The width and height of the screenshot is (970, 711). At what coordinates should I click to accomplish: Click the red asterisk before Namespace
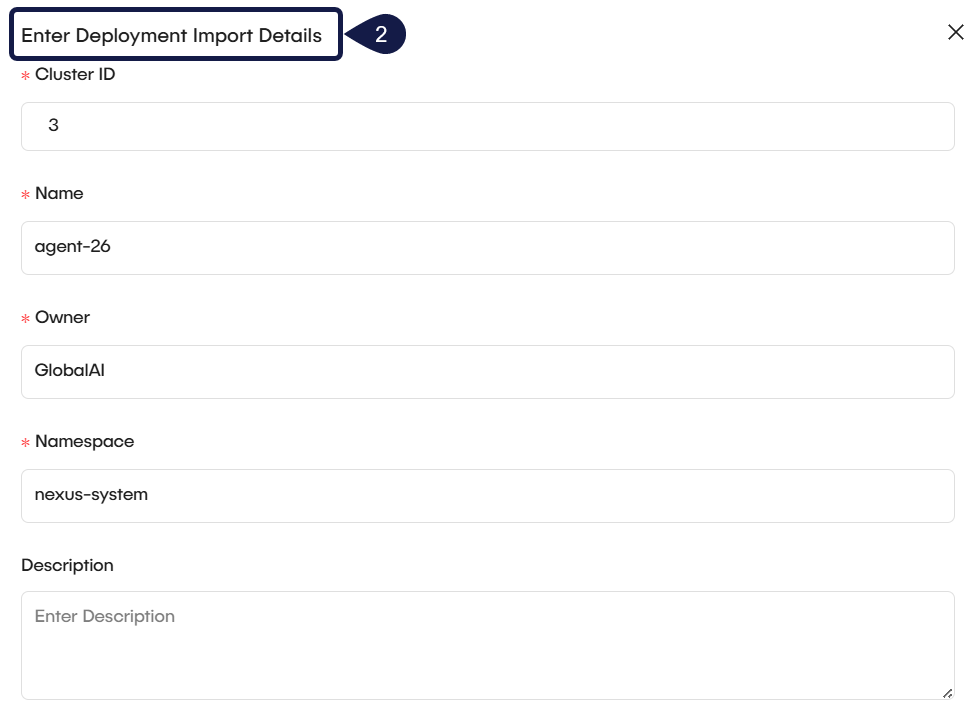tap(25, 441)
